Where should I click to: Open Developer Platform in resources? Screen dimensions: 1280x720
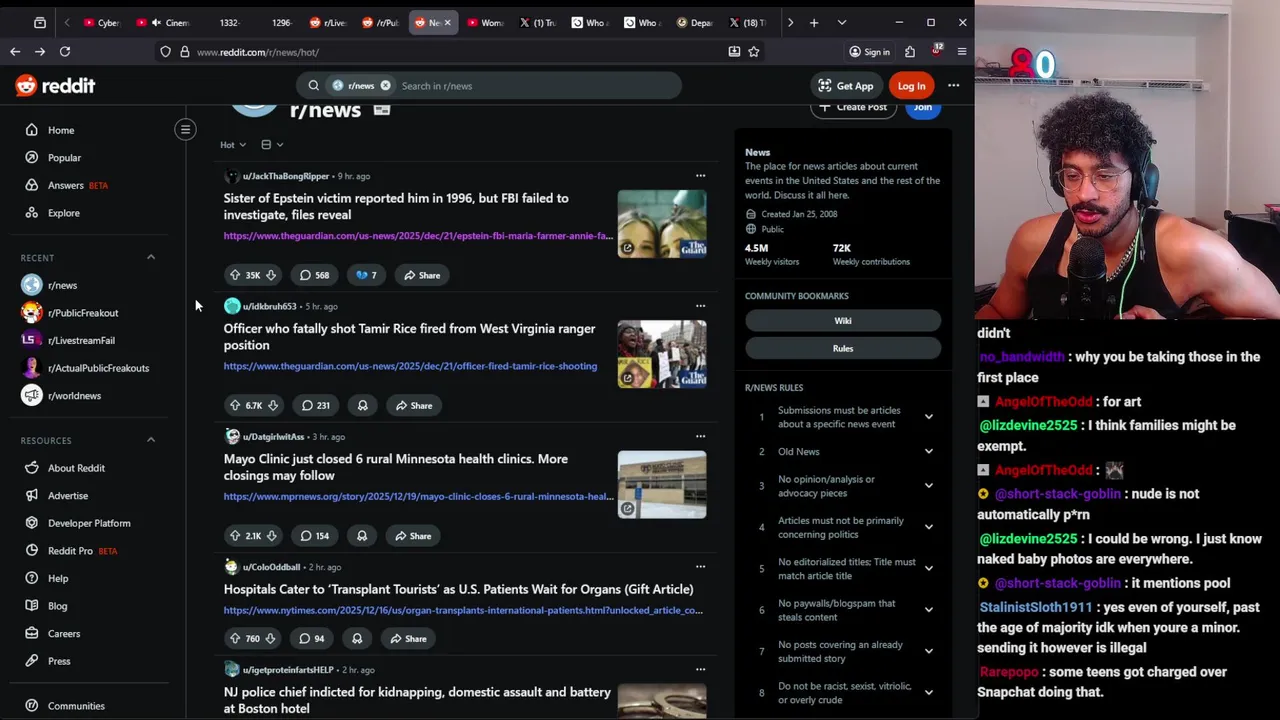(x=89, y=523)
